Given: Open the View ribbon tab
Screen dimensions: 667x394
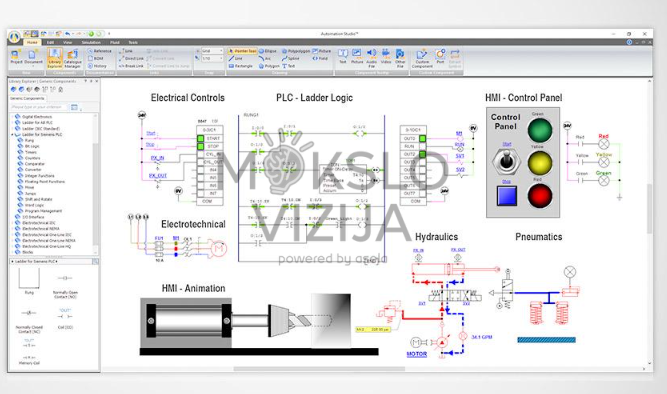Looking at the screenshot, I should pyautogui.click(x=67, y=43).
